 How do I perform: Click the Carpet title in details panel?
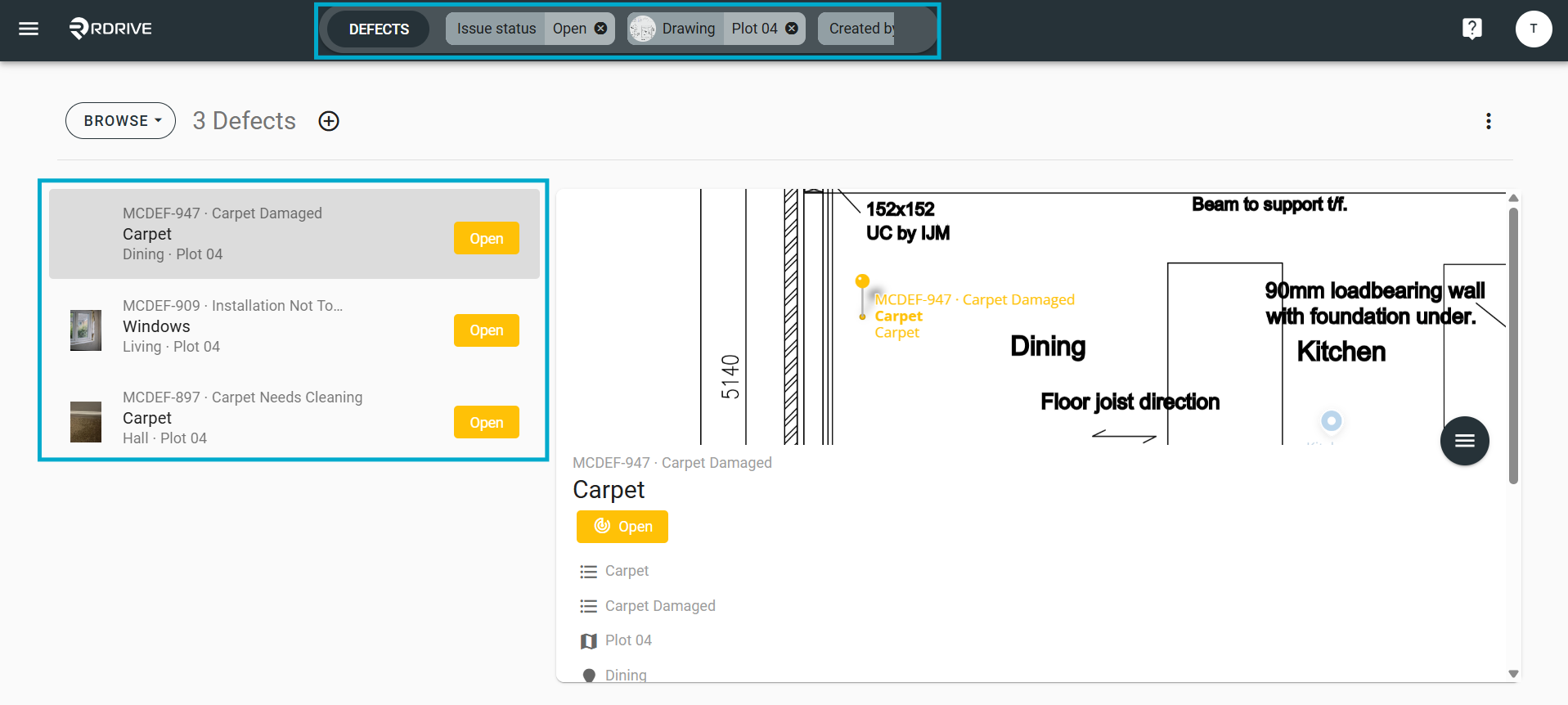point(609,490)
